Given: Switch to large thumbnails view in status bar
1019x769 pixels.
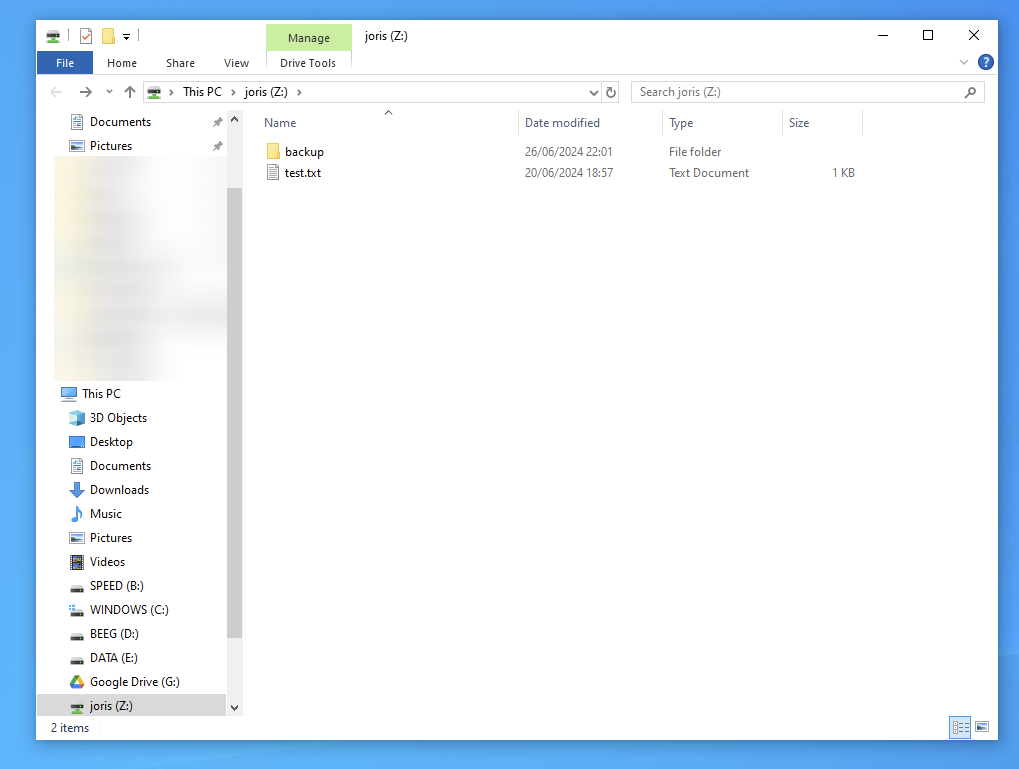Looking at the screenshot, I should tap(982, 727).
